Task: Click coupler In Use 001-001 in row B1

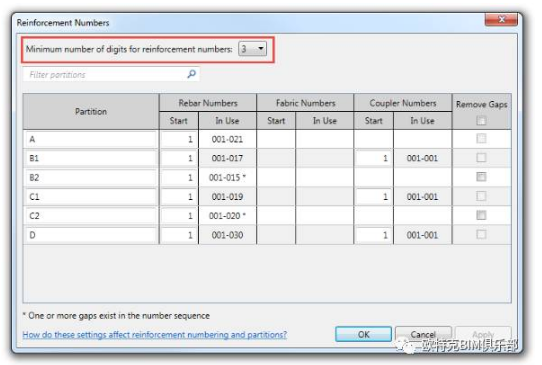Action: coord(422,158)
